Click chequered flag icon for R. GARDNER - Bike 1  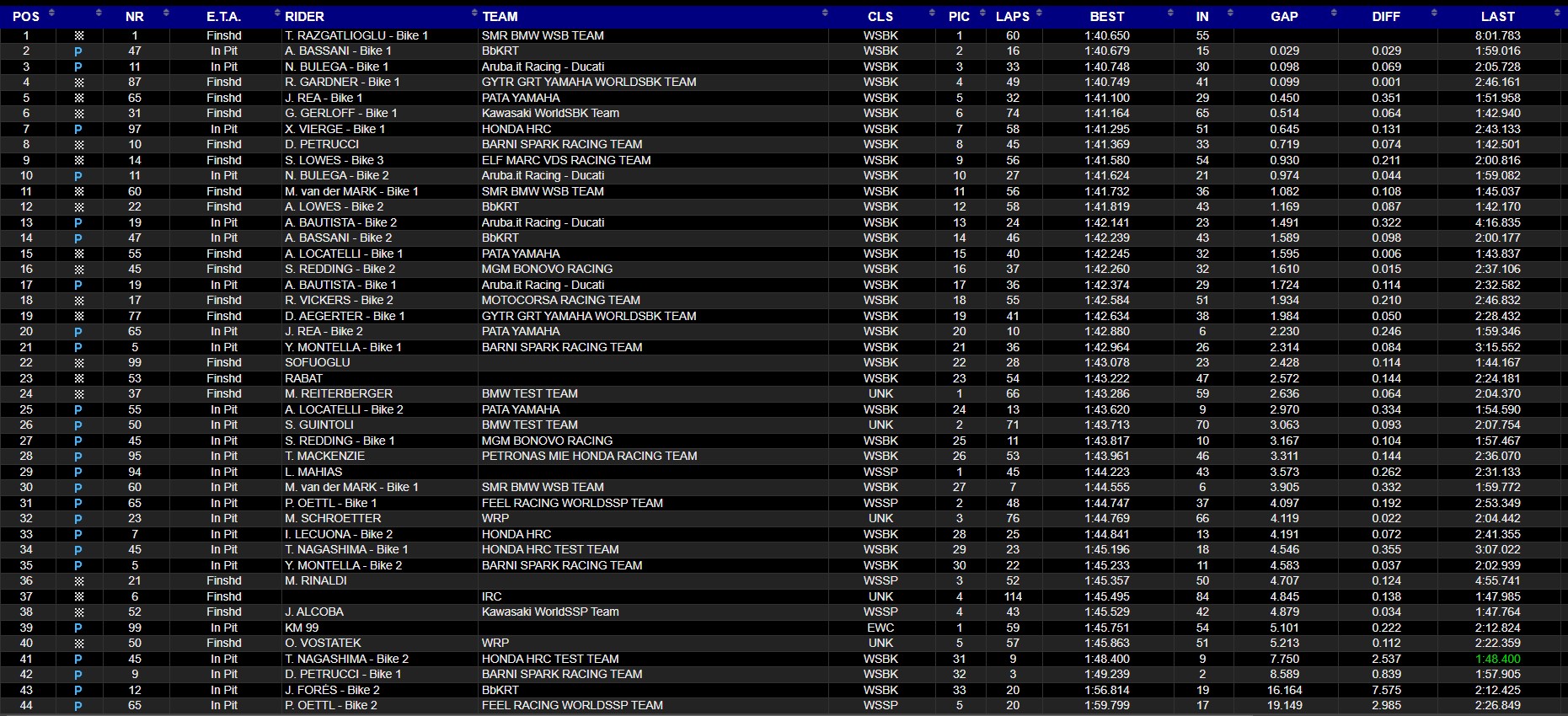pyautogui.click(x=78, y=83)
